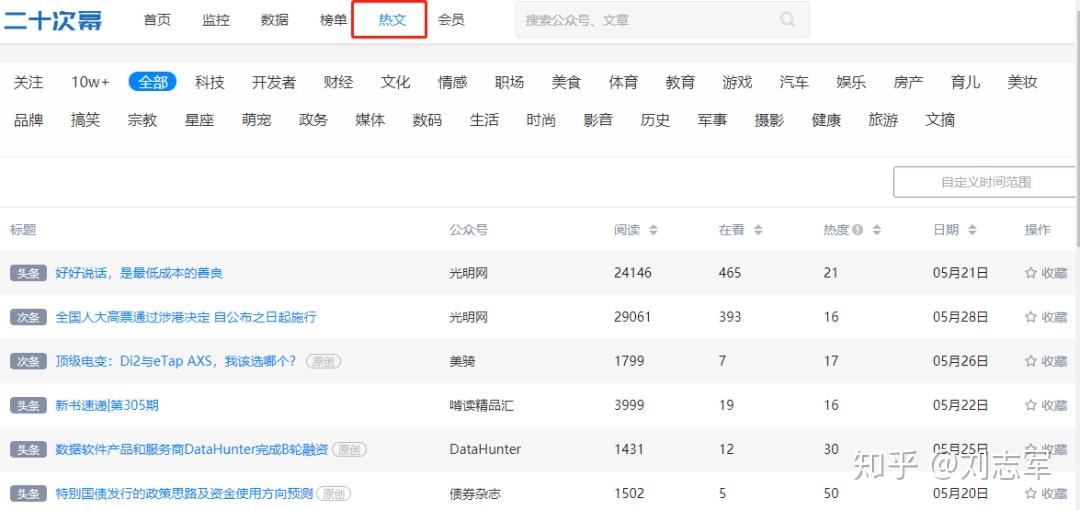This screenshot has width=1080, height=510.
Task: Sort by 热度 column arrows
Action: pos(877,230)
